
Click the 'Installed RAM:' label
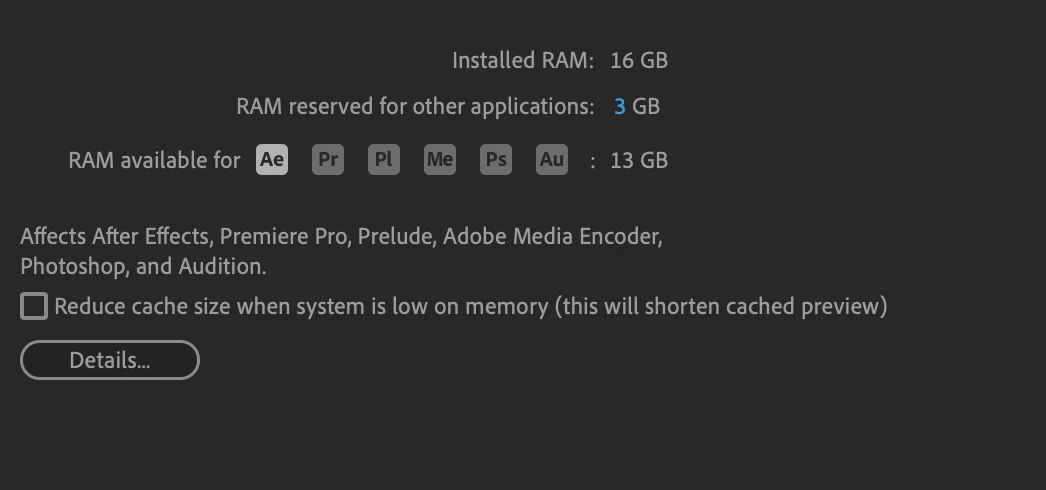click(523, 60)
